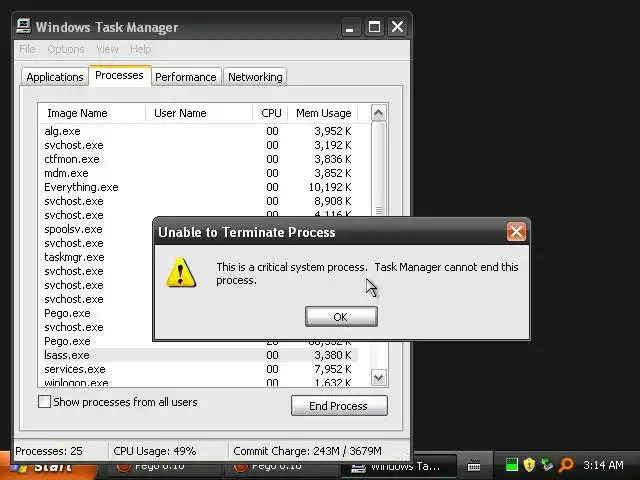The height and width of the screenshot is (480, 640).
Task: Click the OK button in the error dialog
Action: tap(341, 316)
